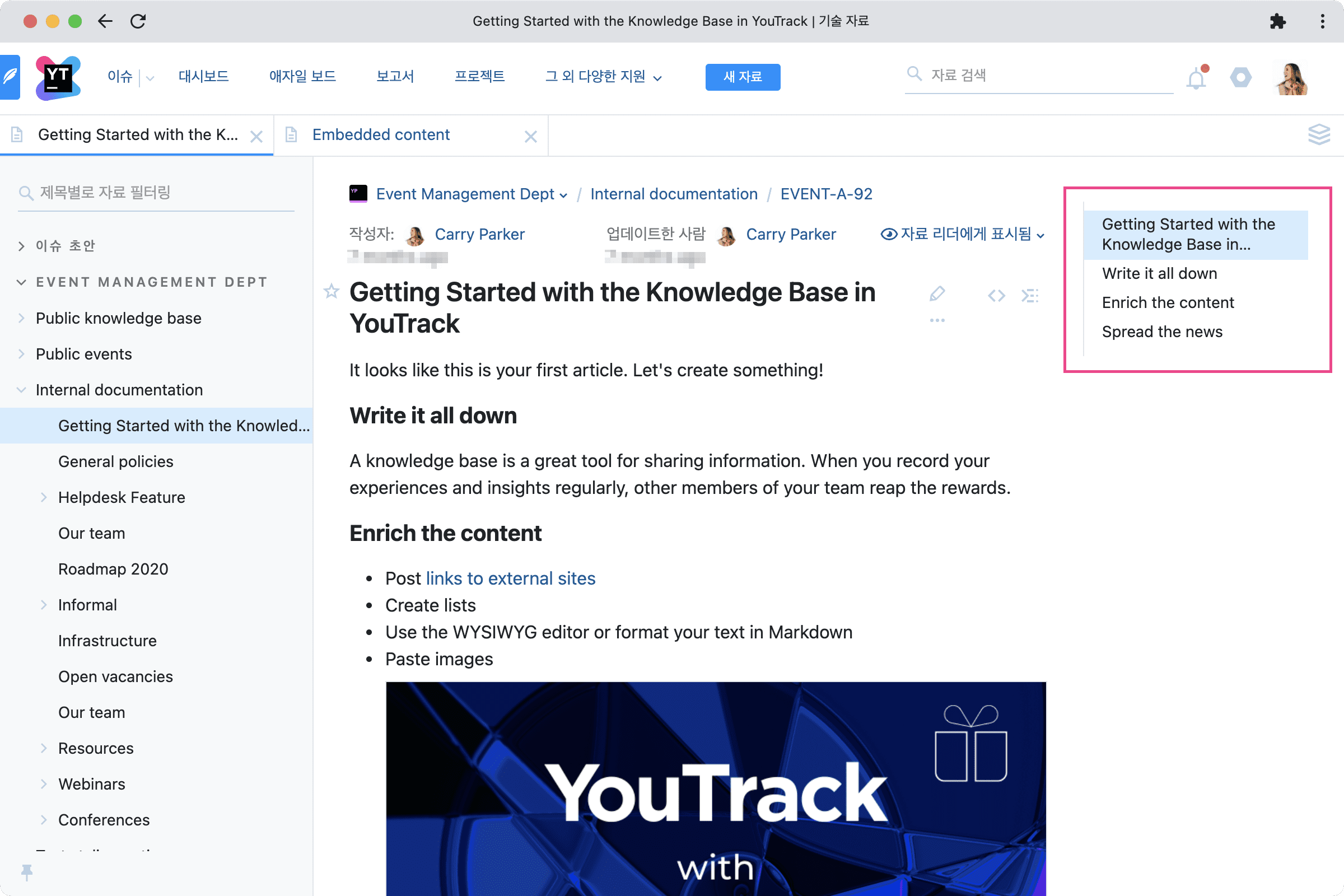
Task: Select the Getting Started article tab
Action: (138, 135)
